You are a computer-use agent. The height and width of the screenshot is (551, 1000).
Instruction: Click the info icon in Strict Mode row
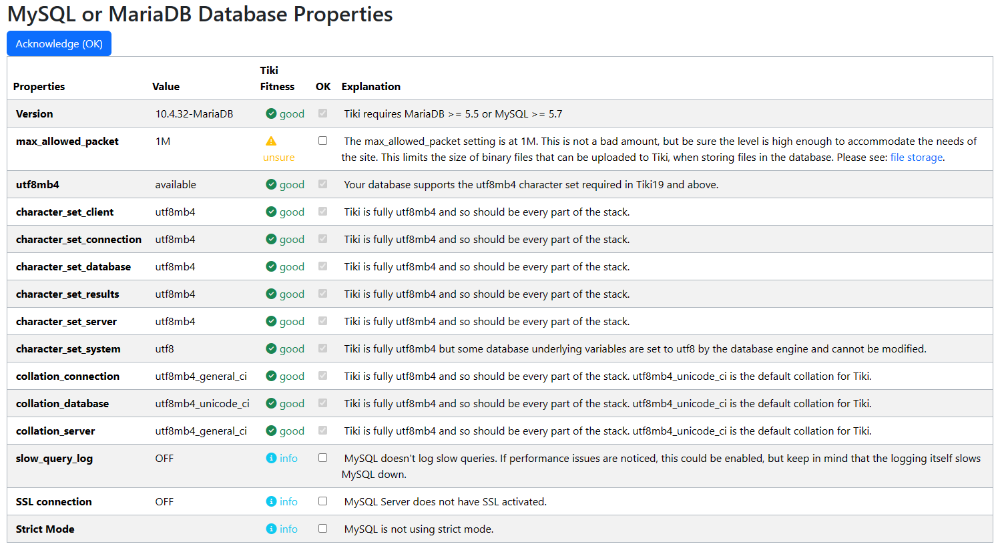pos(271,529)
